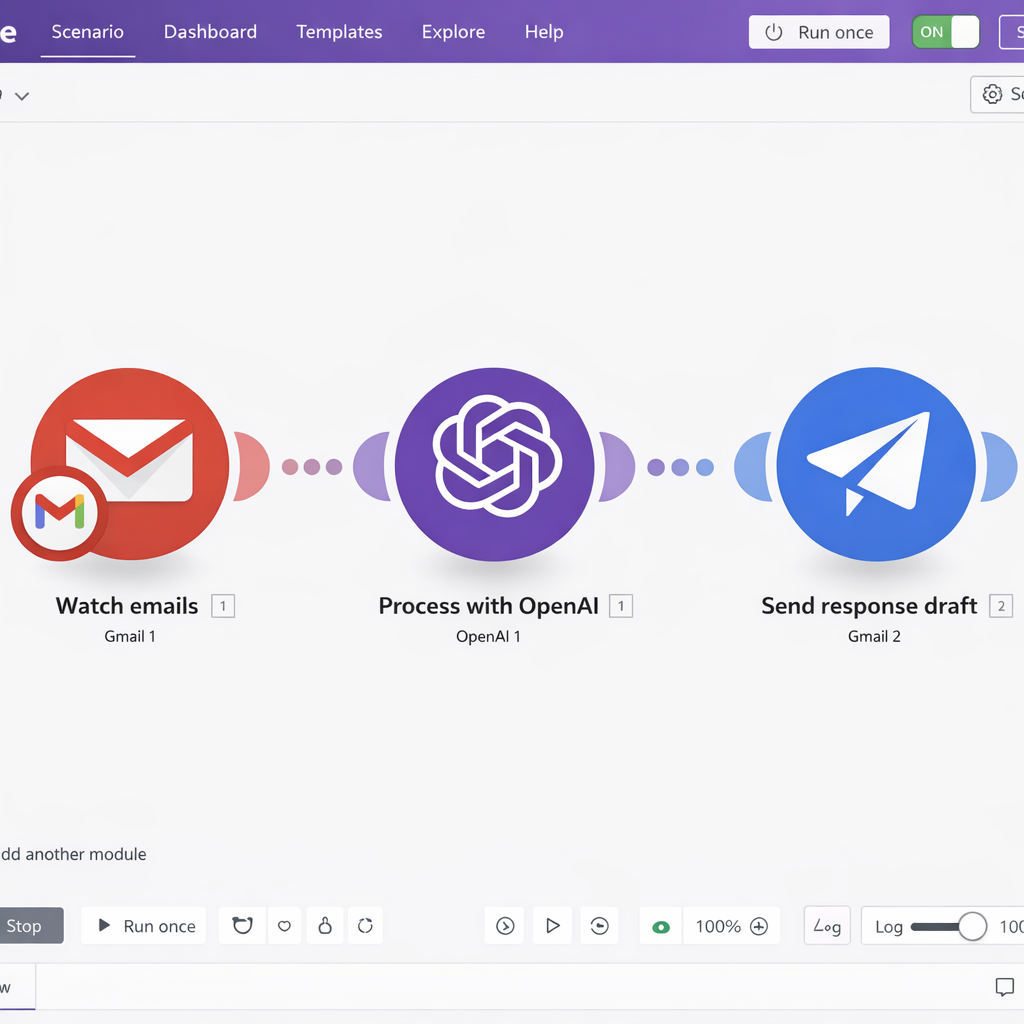Open the settings gear button at top right
This screenshot has height=1024, width=1024.
click(x=993, y=94)
